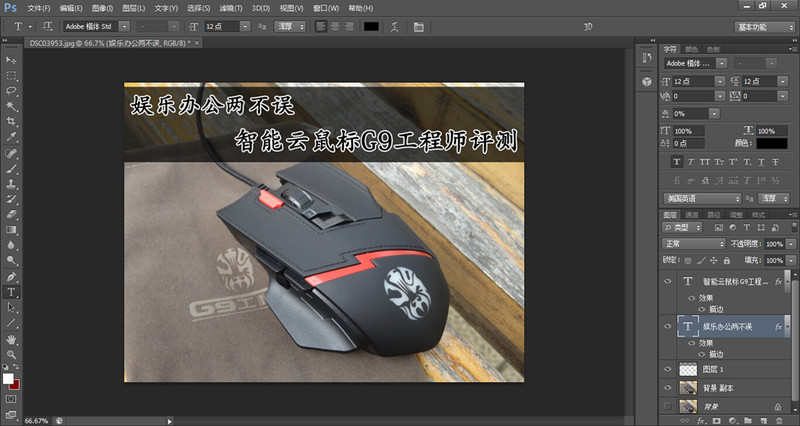This screenshot has width=800, height=426.
Task: Click the 颜色 swatch in character panel
Action: [x=772, y=143]
